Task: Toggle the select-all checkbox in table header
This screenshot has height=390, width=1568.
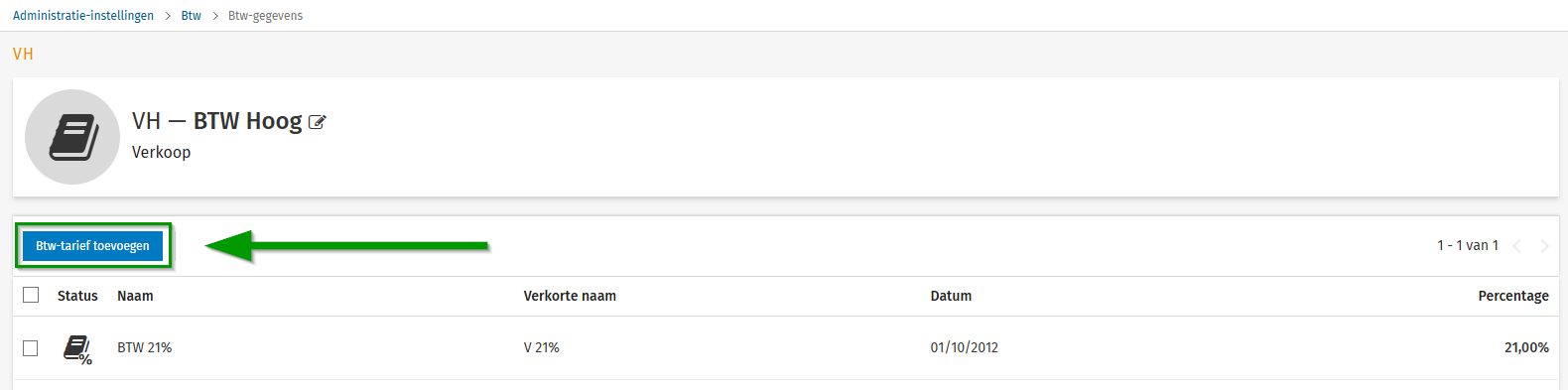Action: [x=31, y=295]
